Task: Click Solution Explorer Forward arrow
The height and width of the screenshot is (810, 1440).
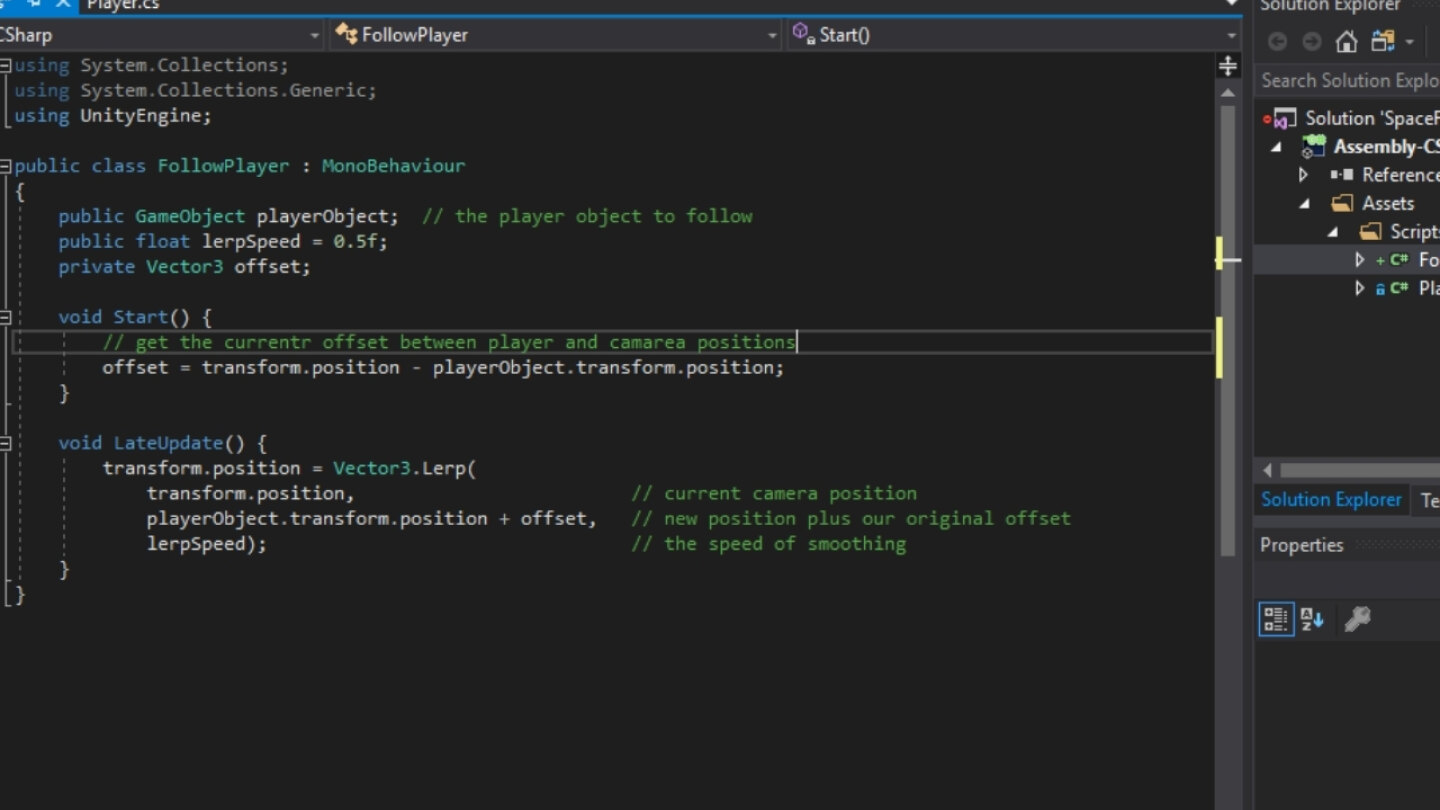Action: (x=1312, y=42)
